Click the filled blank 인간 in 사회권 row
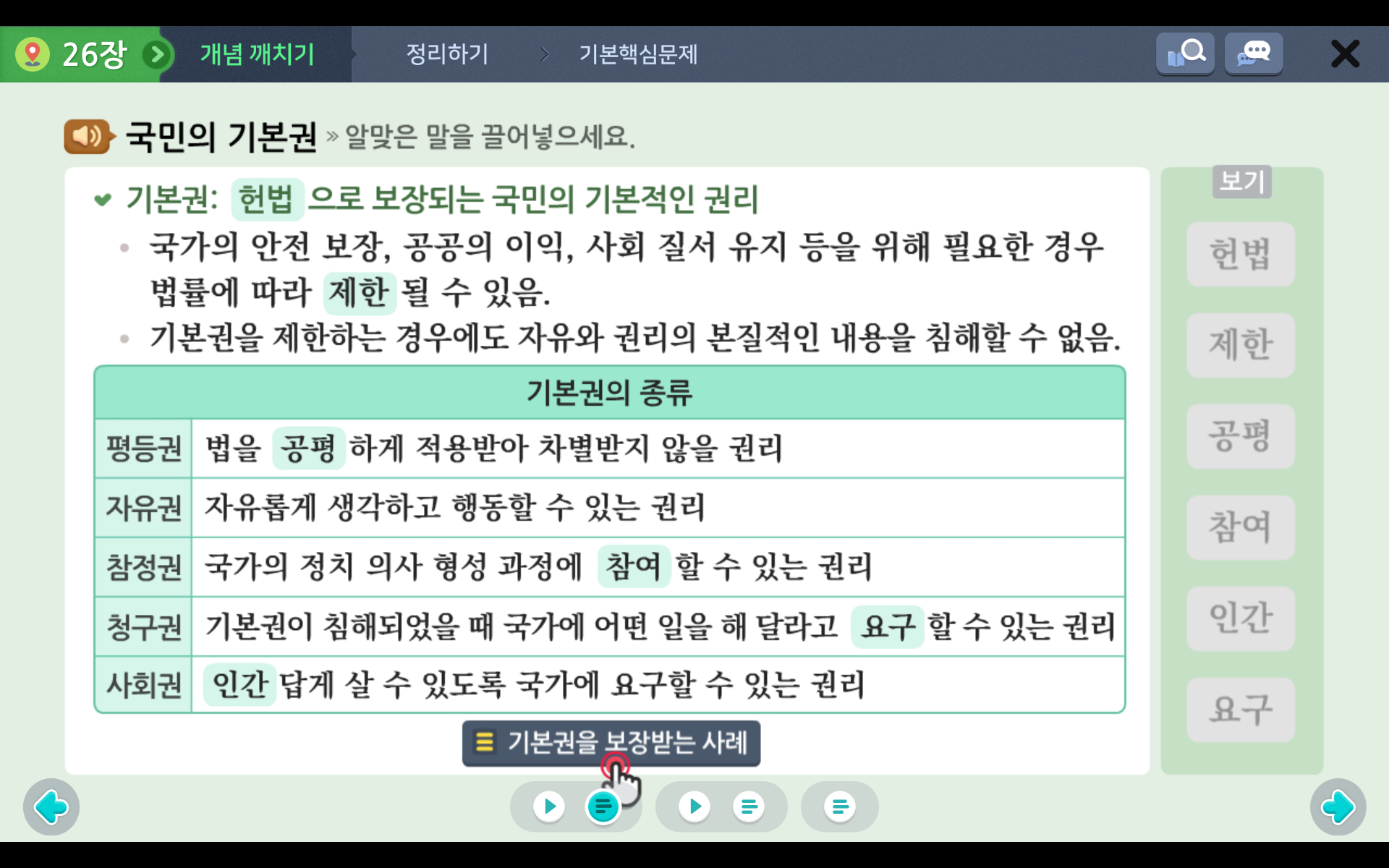Viewport: 1389px width, 868px height. (x=240, y=684)
